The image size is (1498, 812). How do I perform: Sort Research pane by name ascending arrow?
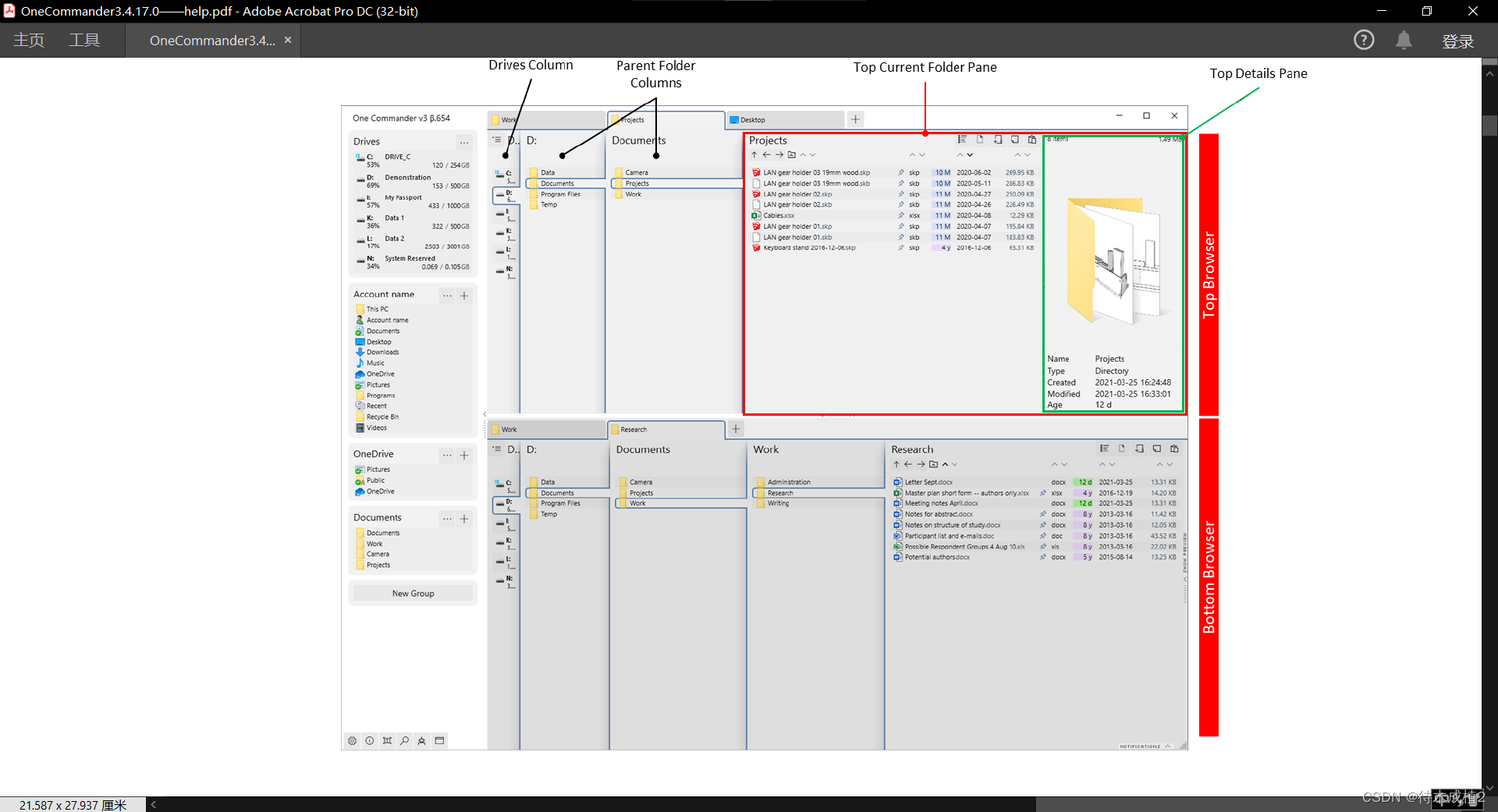[x=945, y=464]
